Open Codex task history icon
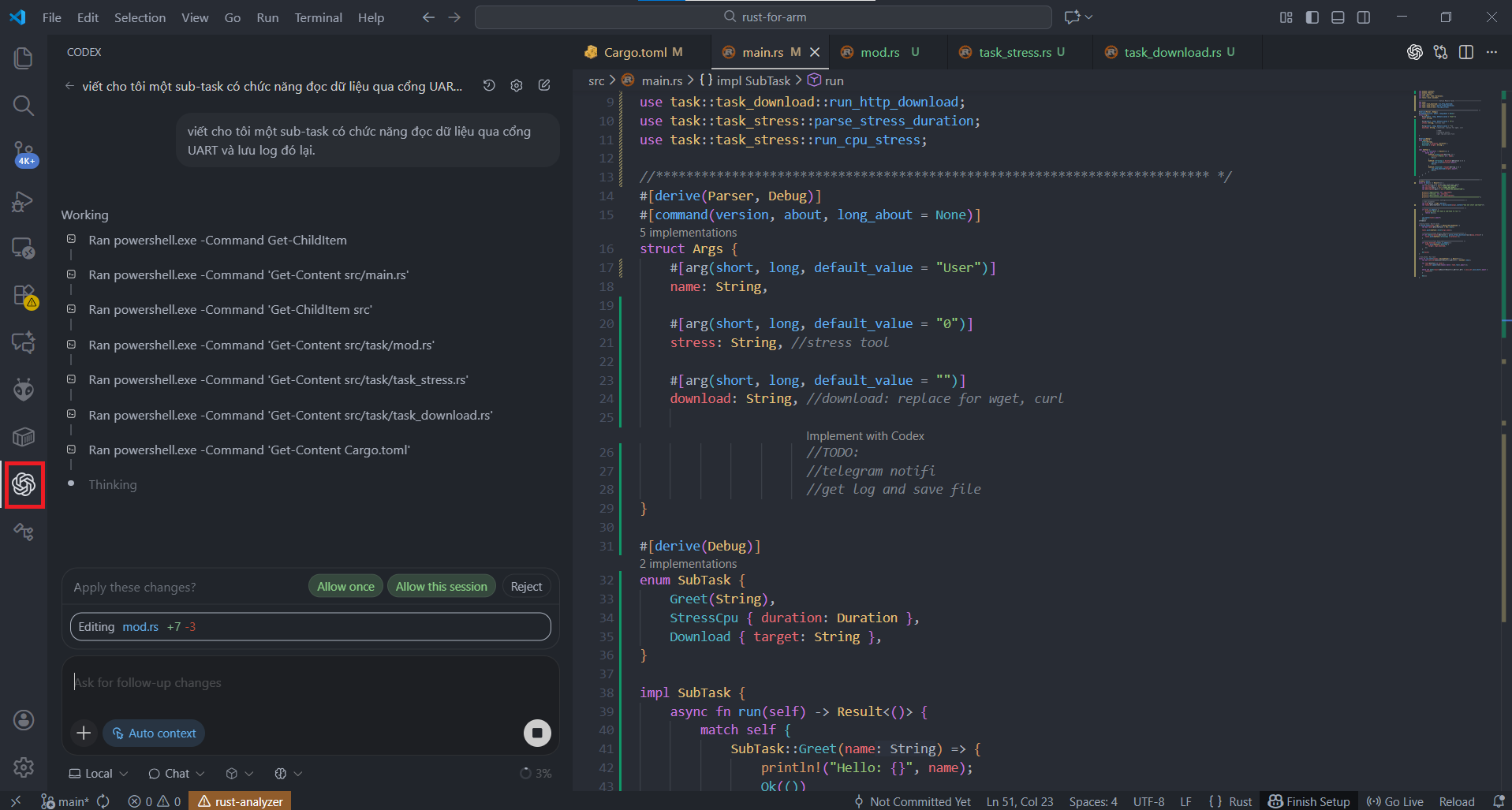The image size is (1512, 810). click(x=489, y=86)
